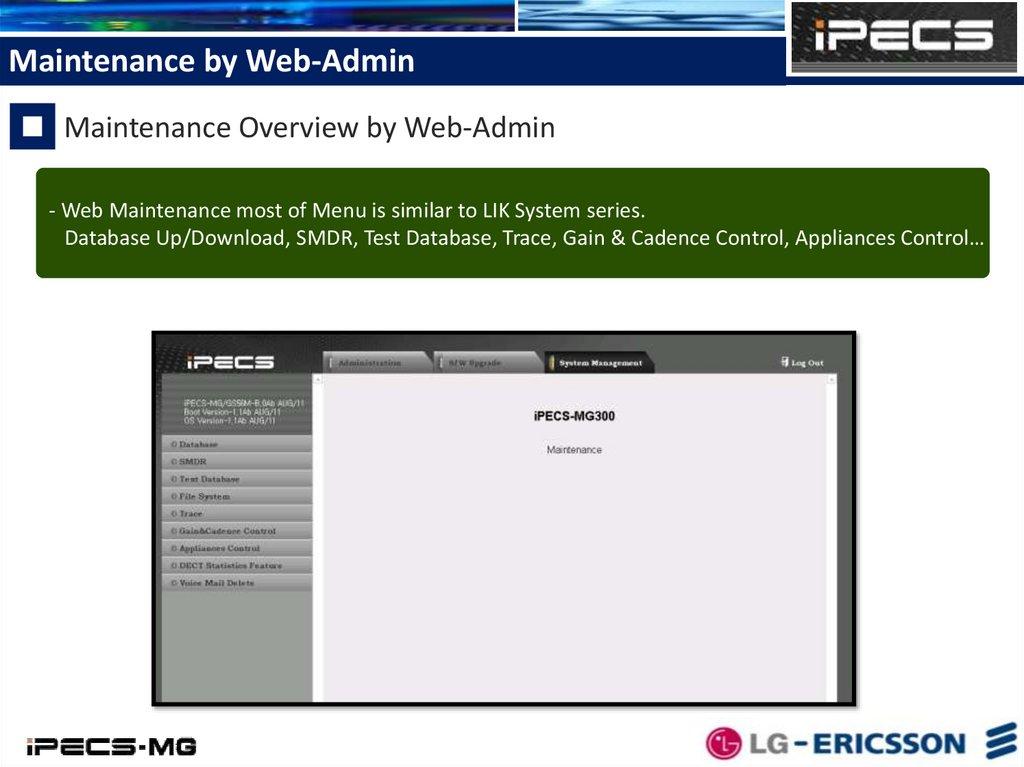
Task: Open the Appliances Control menu item
Action: click(237, 548)
